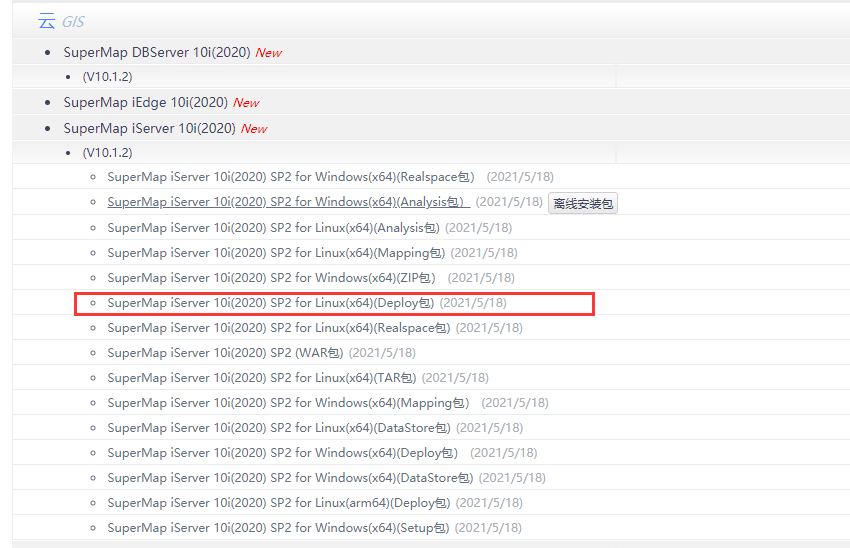
Task: Download iServer SP2 WAR package
Action: tap(225, 353)
